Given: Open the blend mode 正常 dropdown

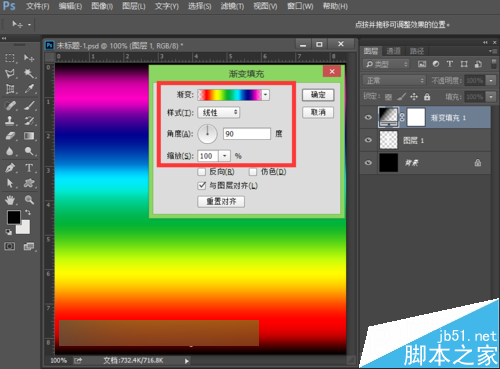Looking at the screenshot, I should (x=394, y=80).
